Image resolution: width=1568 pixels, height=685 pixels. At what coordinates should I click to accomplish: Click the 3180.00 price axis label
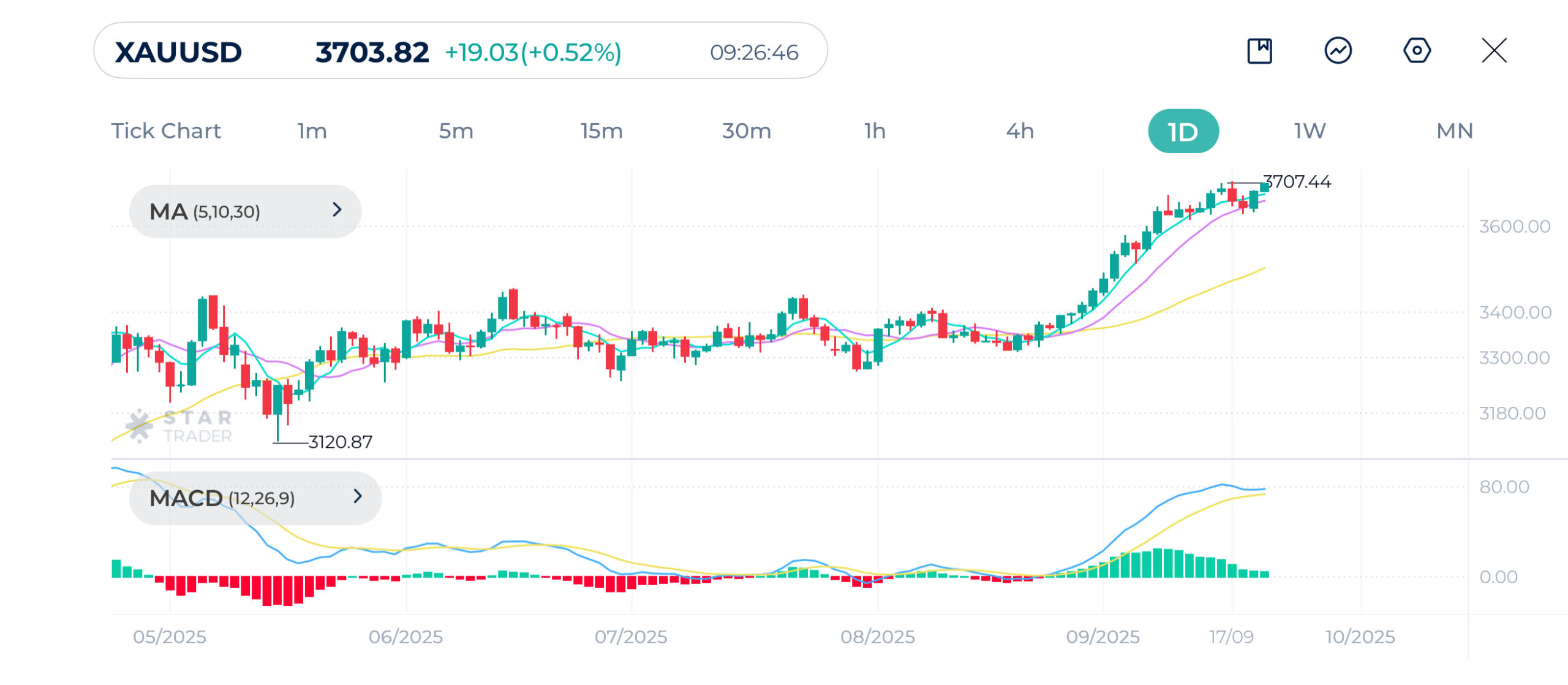coord(1512,414)
